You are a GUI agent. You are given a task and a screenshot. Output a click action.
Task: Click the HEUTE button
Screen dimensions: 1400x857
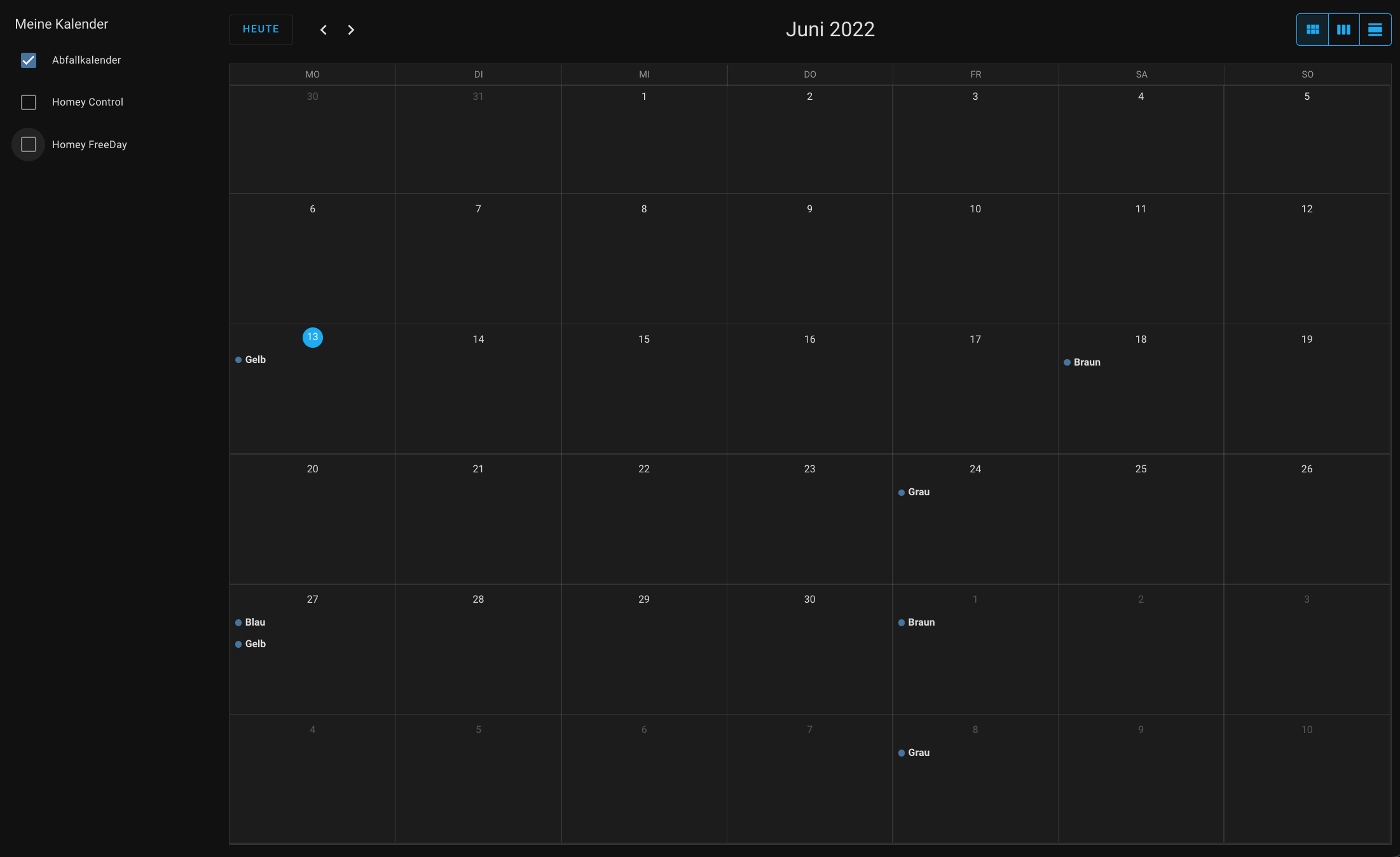[261, 29]
